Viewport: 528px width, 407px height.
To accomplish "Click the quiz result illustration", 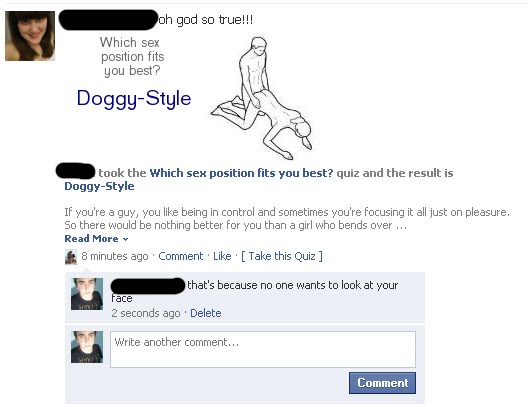I will point(262,98).
